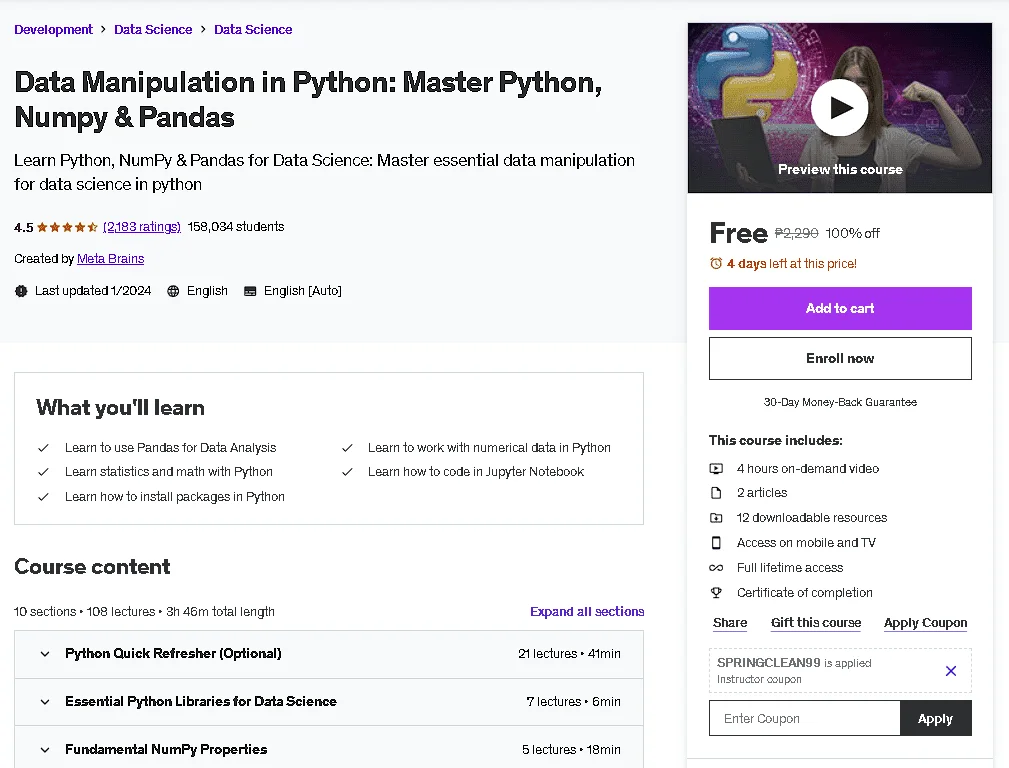This screenshot has height=768, width=1009.
Task: Expand Python Quick Refresher section chevron
Action: pyautogui.click(x=45, y=654)
